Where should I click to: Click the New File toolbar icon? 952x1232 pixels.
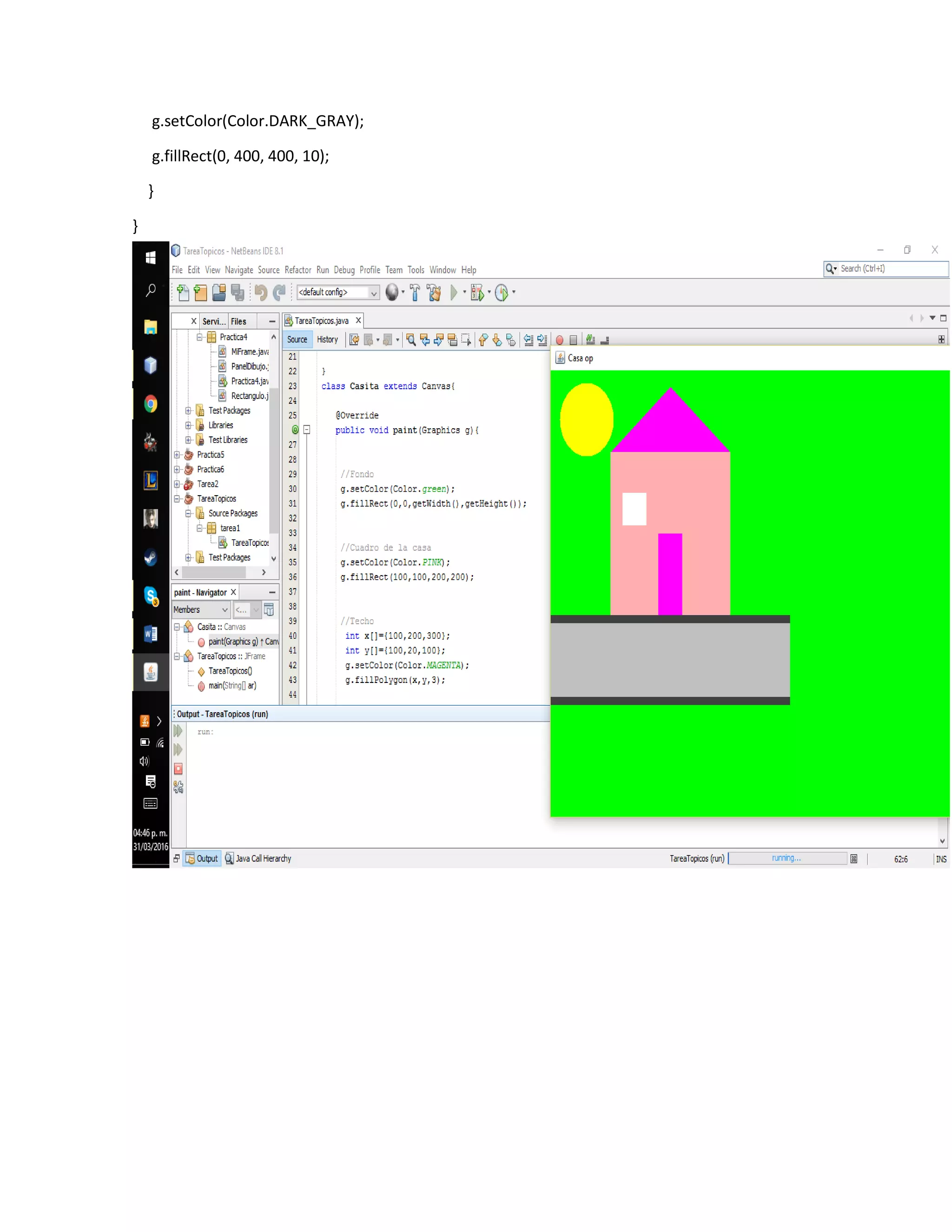pos(183,292)
